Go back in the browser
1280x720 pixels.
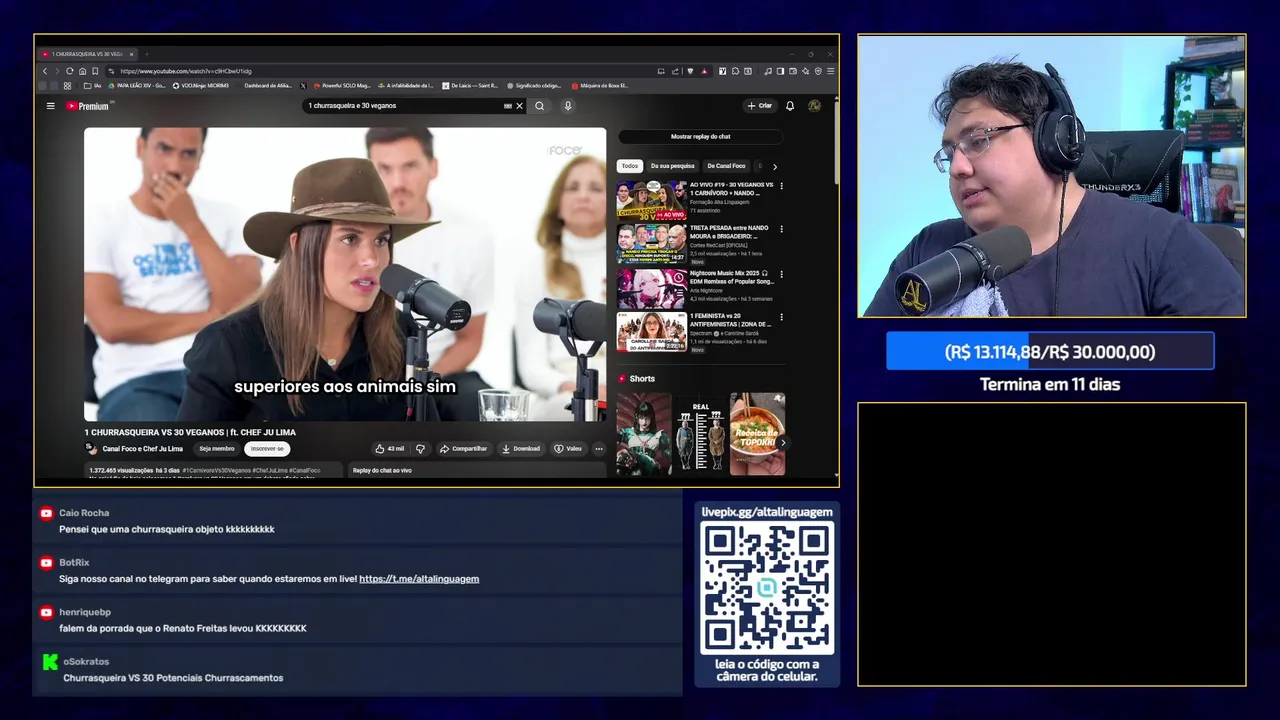click(x=45, y=71)
